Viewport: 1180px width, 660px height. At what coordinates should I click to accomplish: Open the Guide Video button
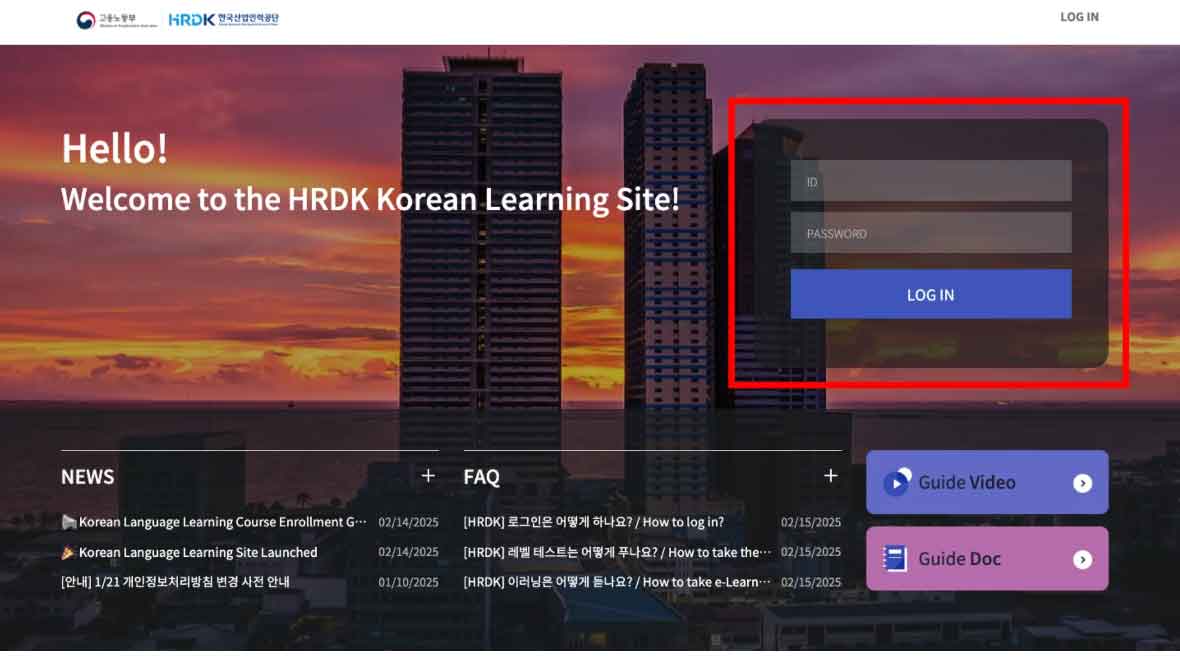click(987, 482)
